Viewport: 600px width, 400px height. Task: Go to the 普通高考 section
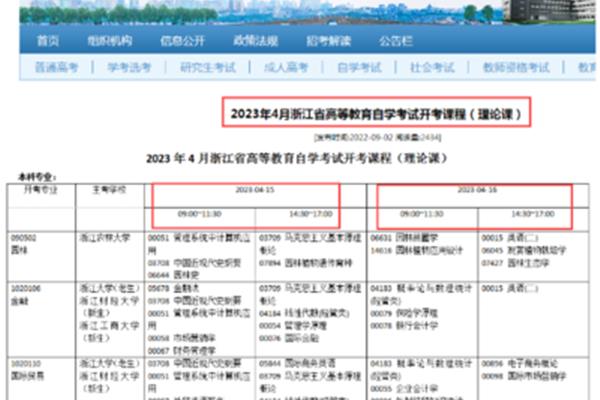pos(56,67)
